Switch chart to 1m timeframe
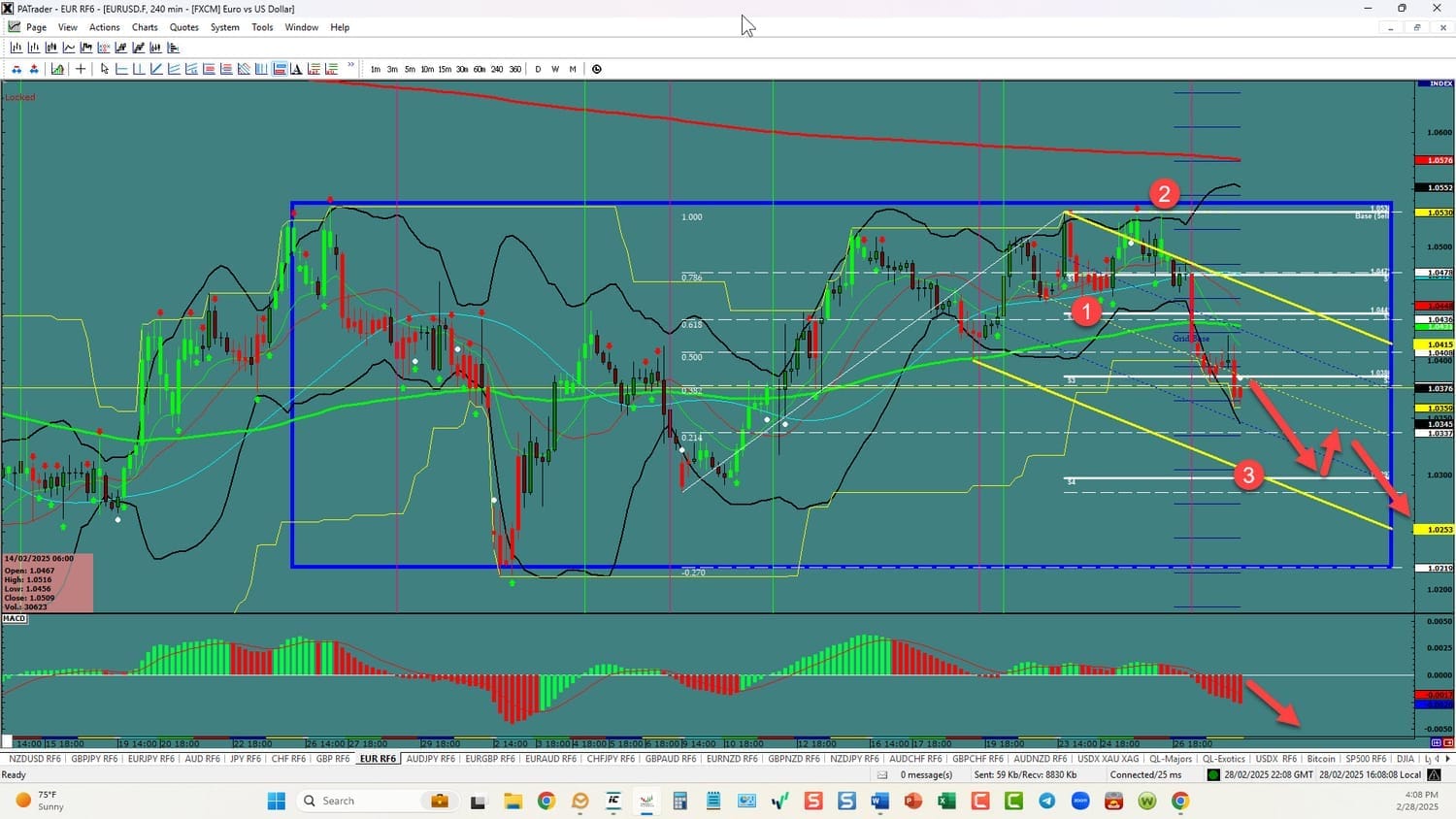 tap(376, 69)
